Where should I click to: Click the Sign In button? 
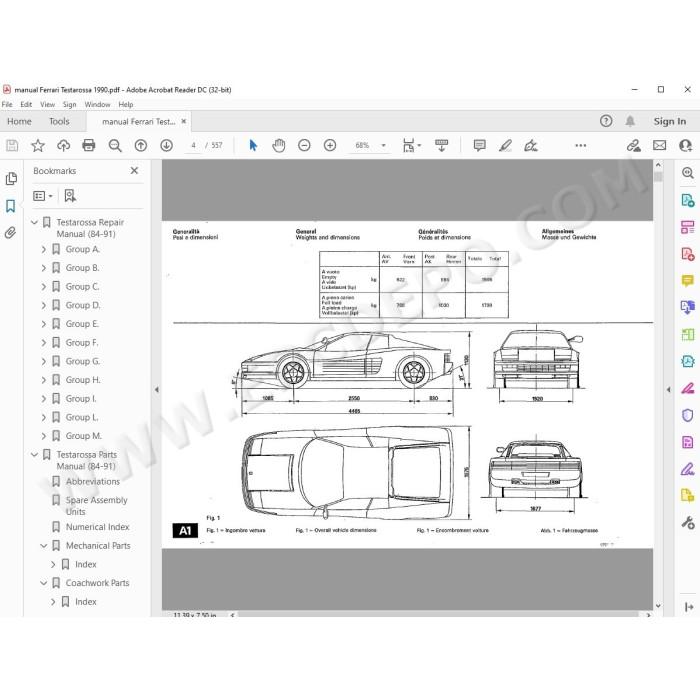(670, 121)
